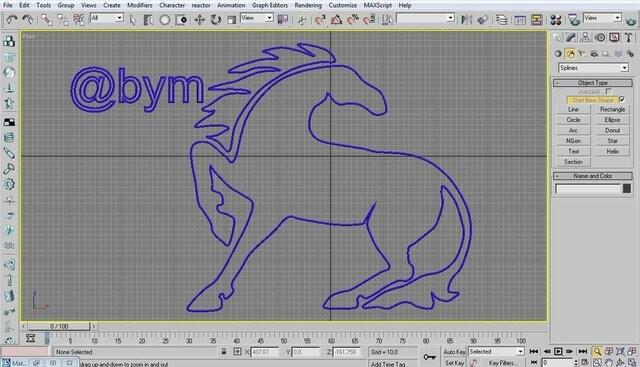
Task: Collapse the Object Type rollout
Action: [x=593, y=83]
